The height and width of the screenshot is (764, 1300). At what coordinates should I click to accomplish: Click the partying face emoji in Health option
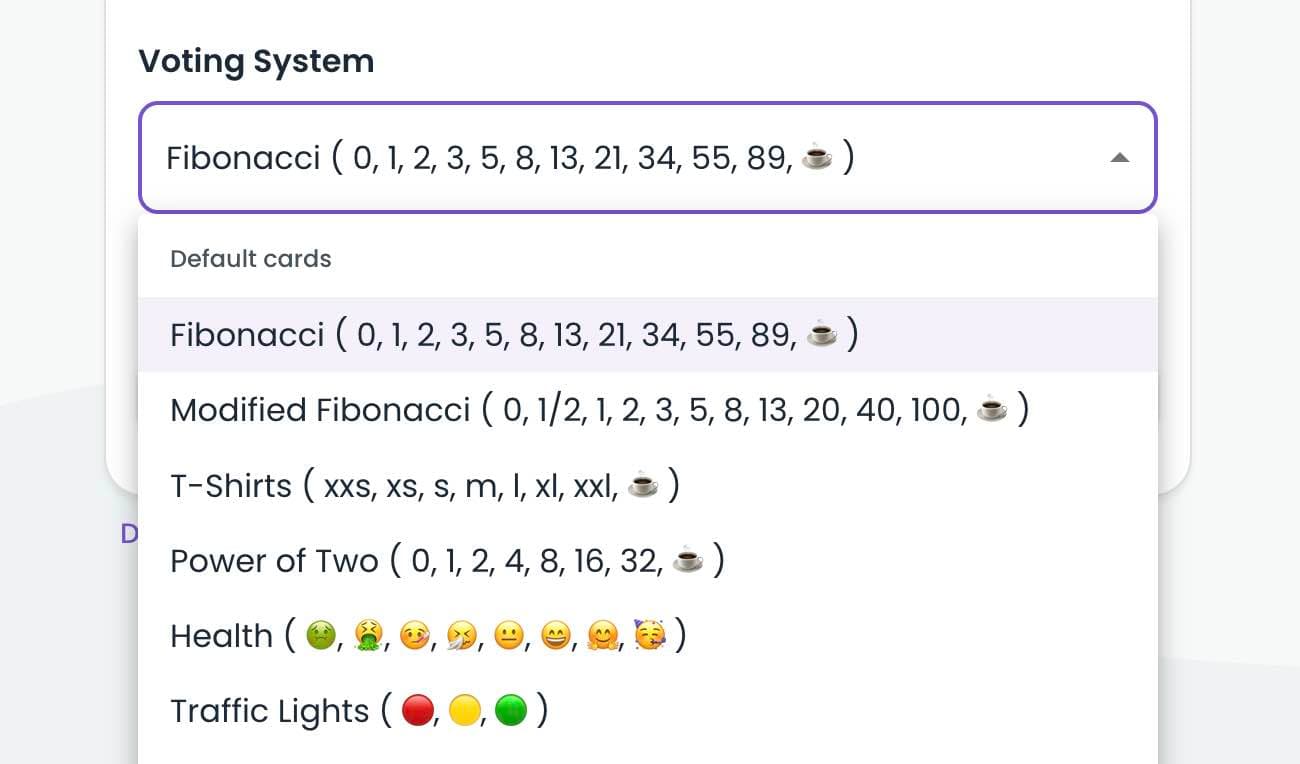[x=650, y=633]
